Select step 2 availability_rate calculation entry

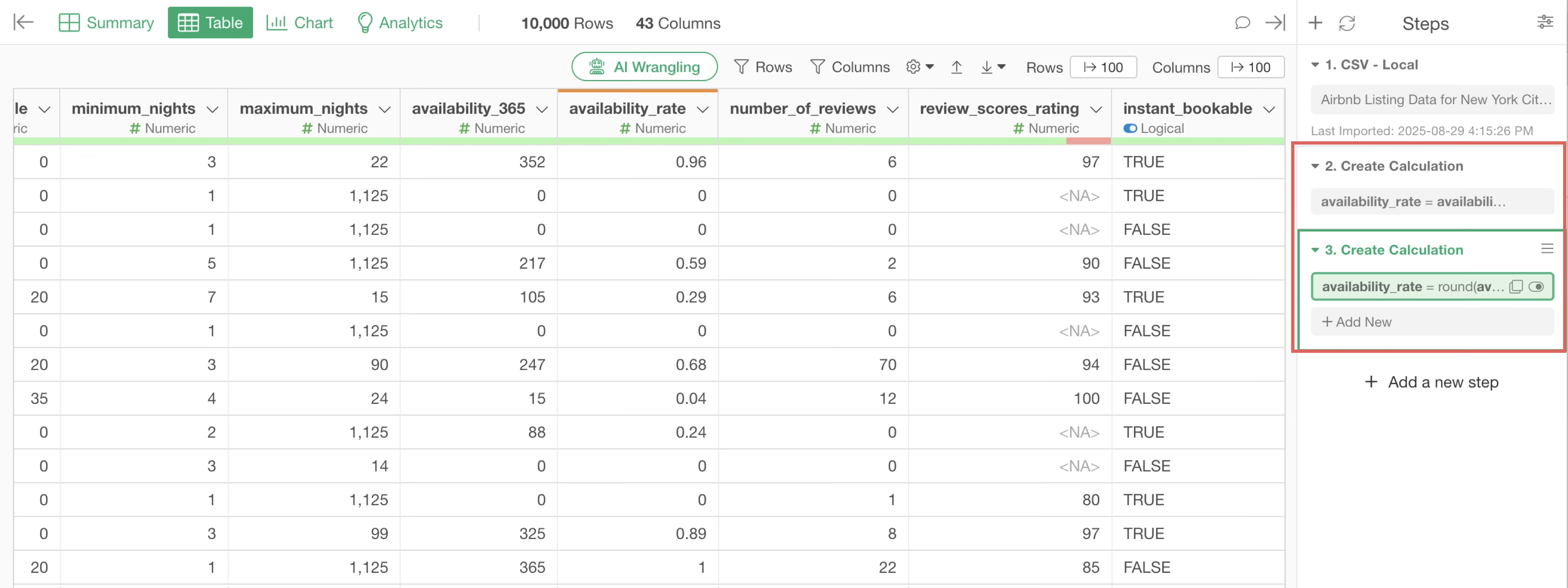pos(1432,201)
